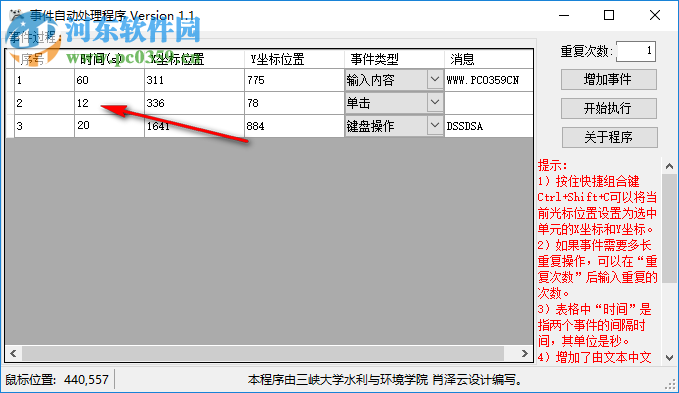
Task: Expand the 键盘操作 event type dropdown
Action: 435,126
